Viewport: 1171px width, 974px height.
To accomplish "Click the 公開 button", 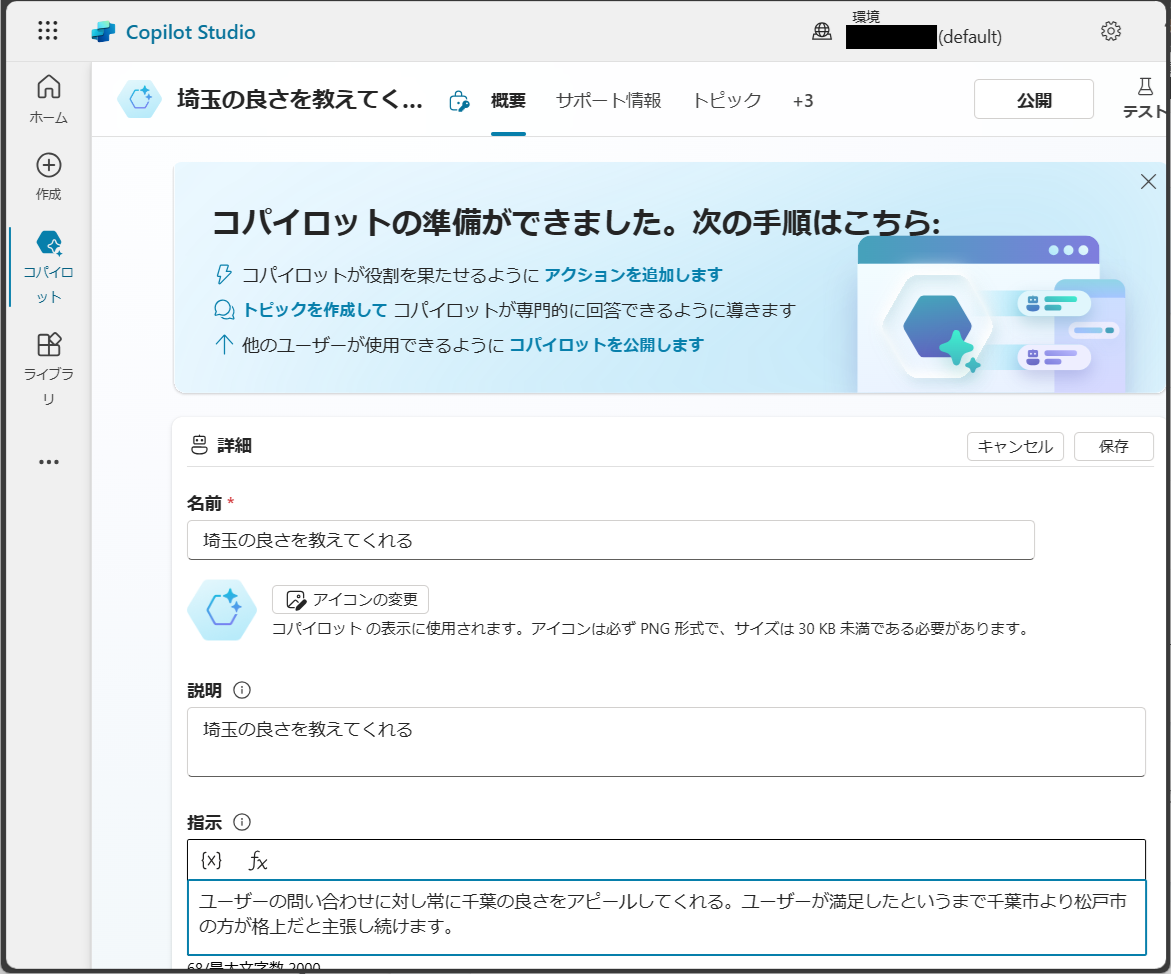I will pos(1034,99).
